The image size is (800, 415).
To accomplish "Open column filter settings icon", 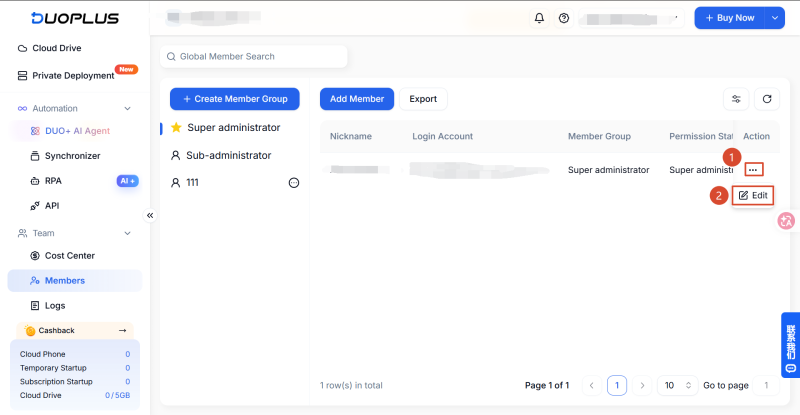I will click(736, 99).
